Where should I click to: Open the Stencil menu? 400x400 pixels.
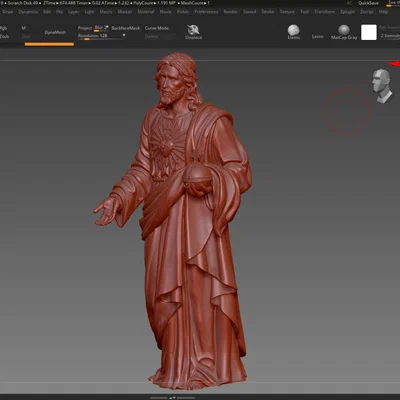tap(250, 12)
